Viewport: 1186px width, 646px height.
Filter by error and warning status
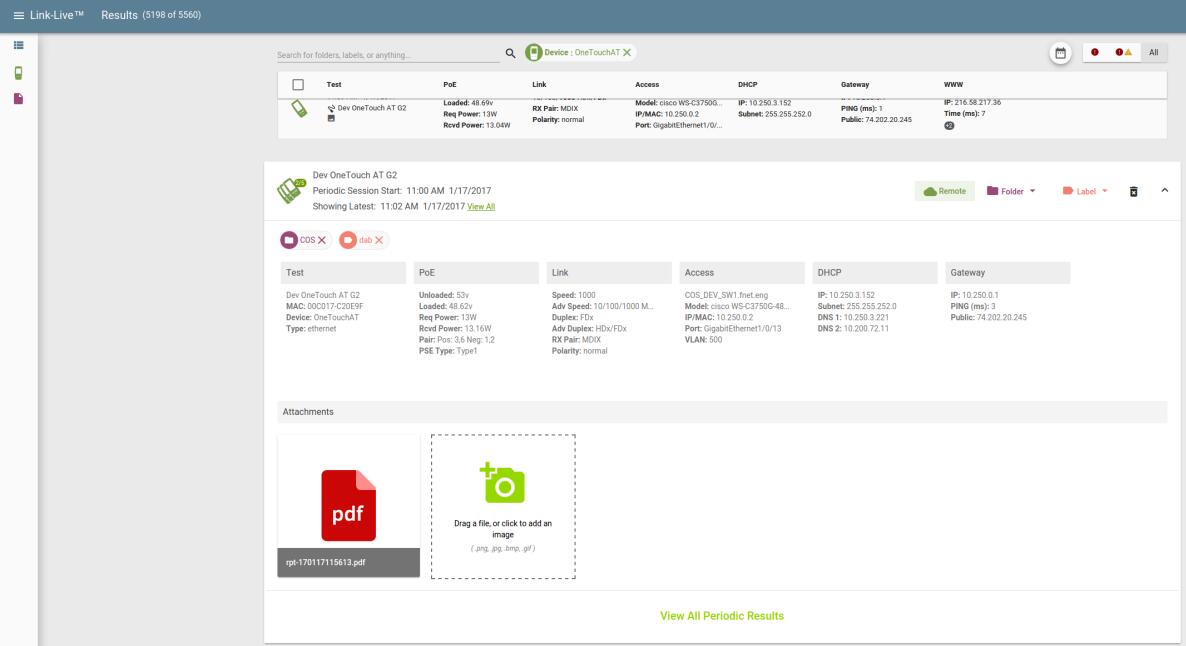pyautogui.click(x=1124, y=53)
